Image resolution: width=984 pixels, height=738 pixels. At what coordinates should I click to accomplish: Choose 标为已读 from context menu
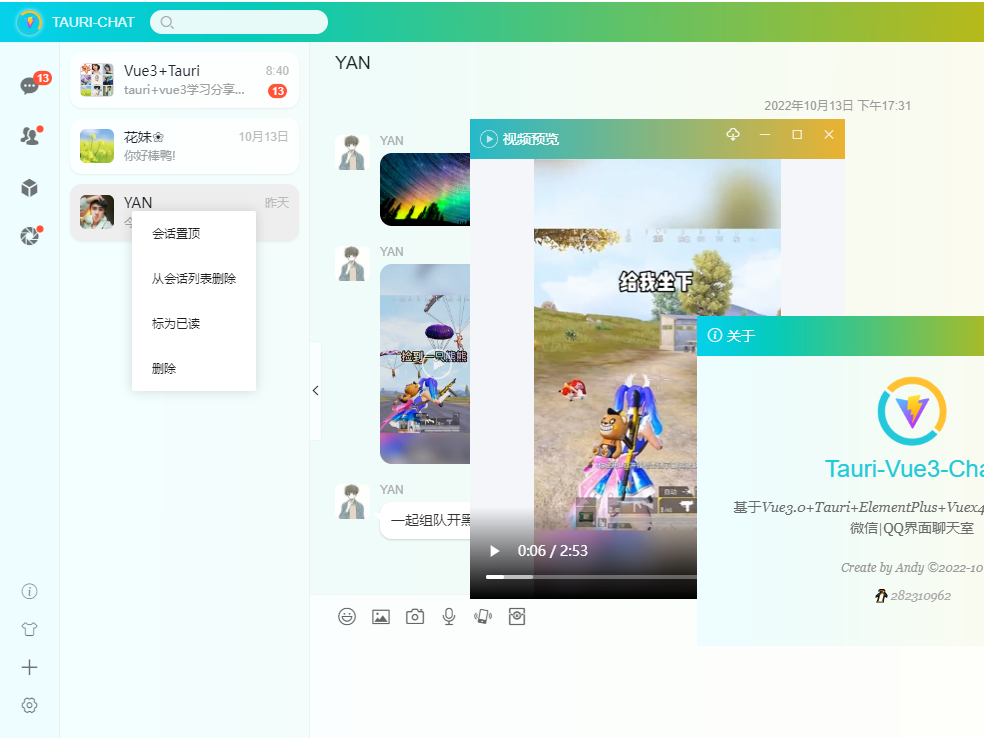[194, 324]
